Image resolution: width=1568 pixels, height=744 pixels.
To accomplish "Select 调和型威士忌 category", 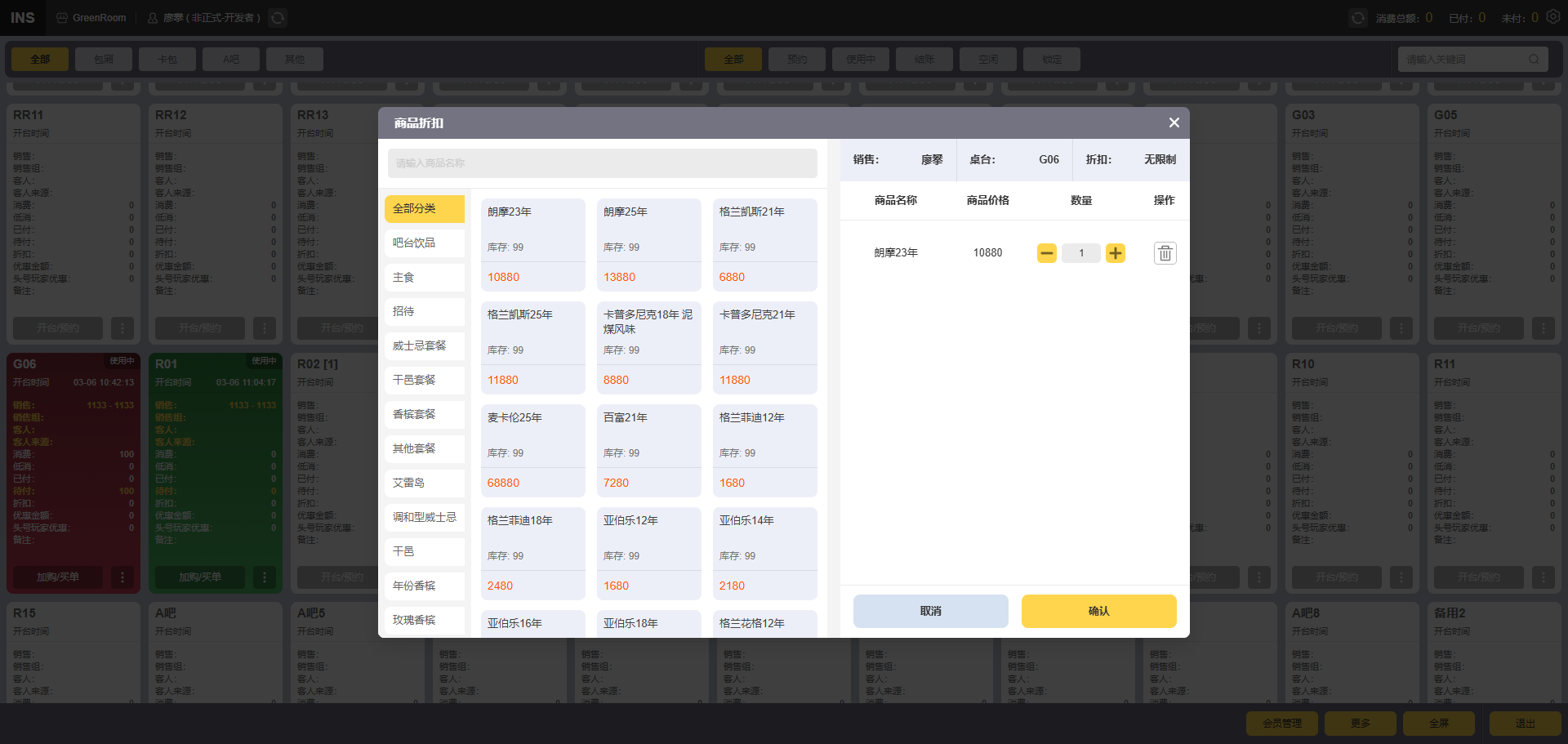I will tap(425, 518).
